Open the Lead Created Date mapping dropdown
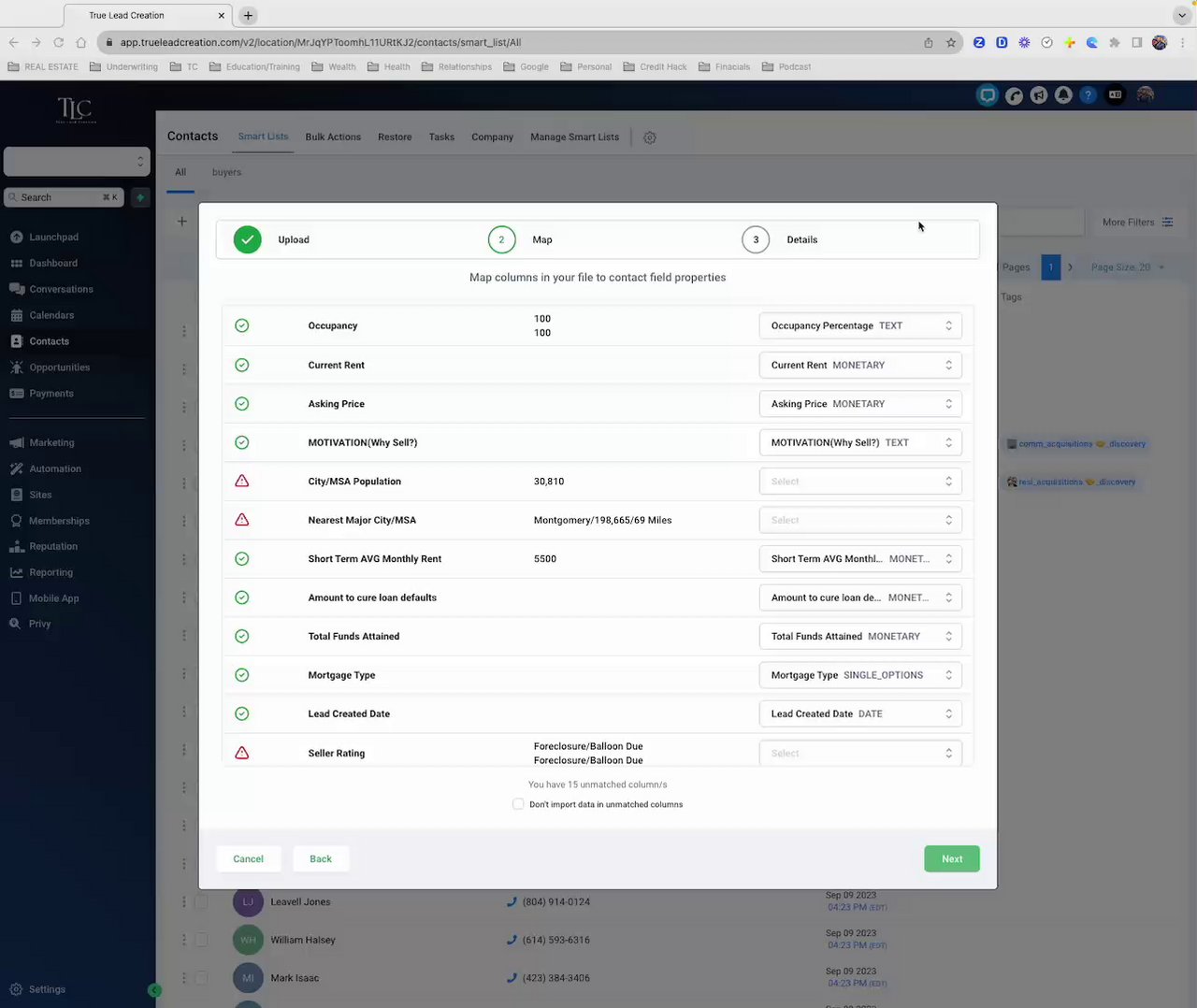This screenshot has height=1008, width=1197. tap(860, 713)
